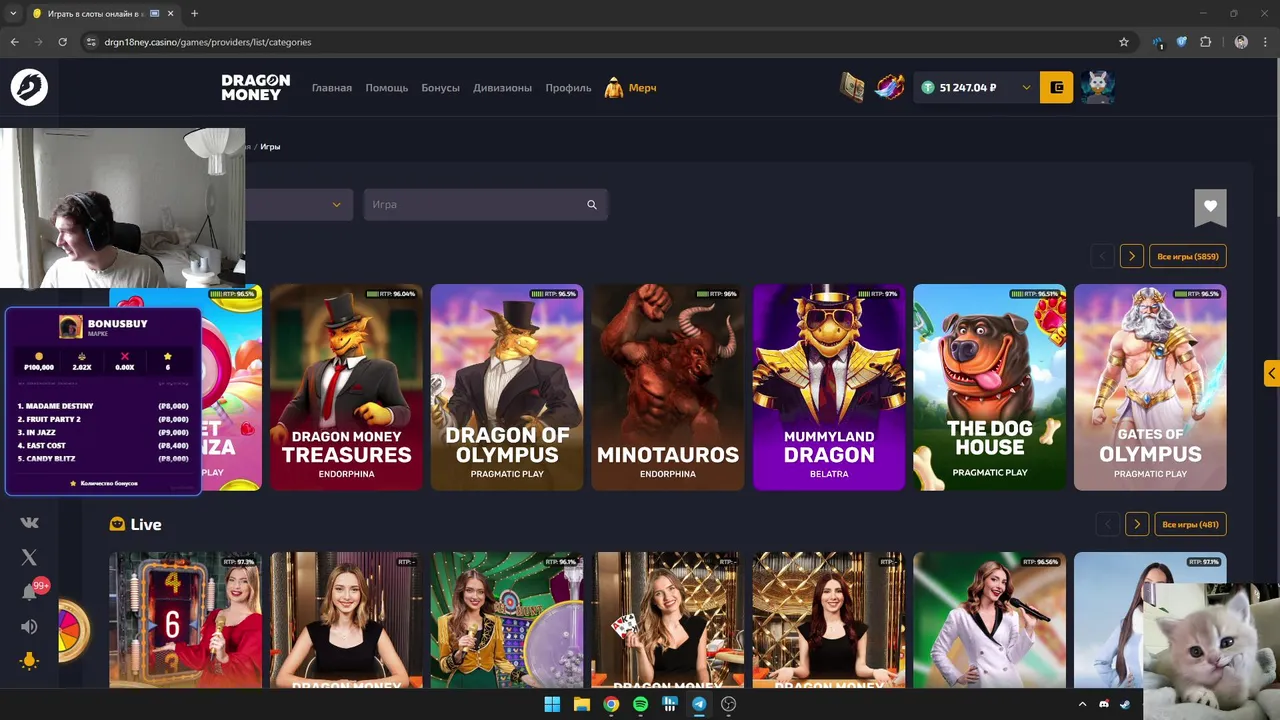Open the money stack bonus icon
The width and height of the screenshot is (1280, 720).
point(851,87)
